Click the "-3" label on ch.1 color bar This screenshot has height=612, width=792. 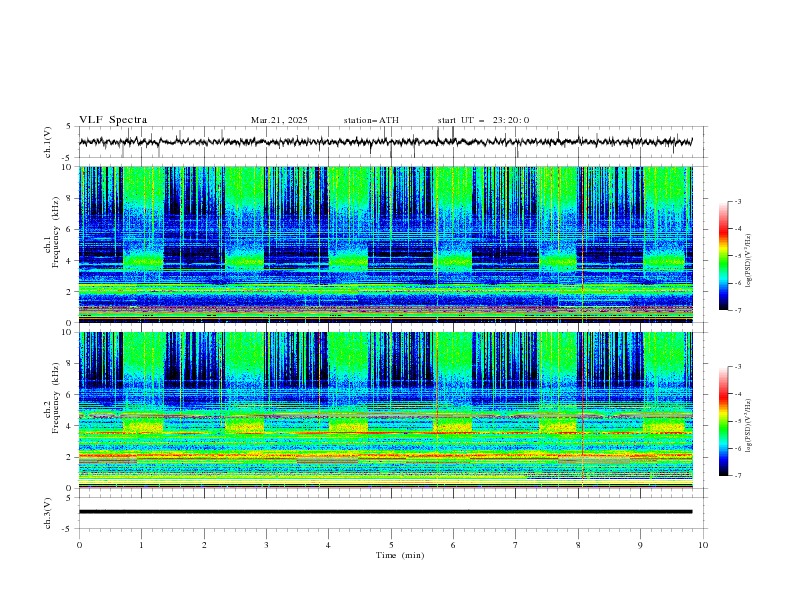point(738,201)
